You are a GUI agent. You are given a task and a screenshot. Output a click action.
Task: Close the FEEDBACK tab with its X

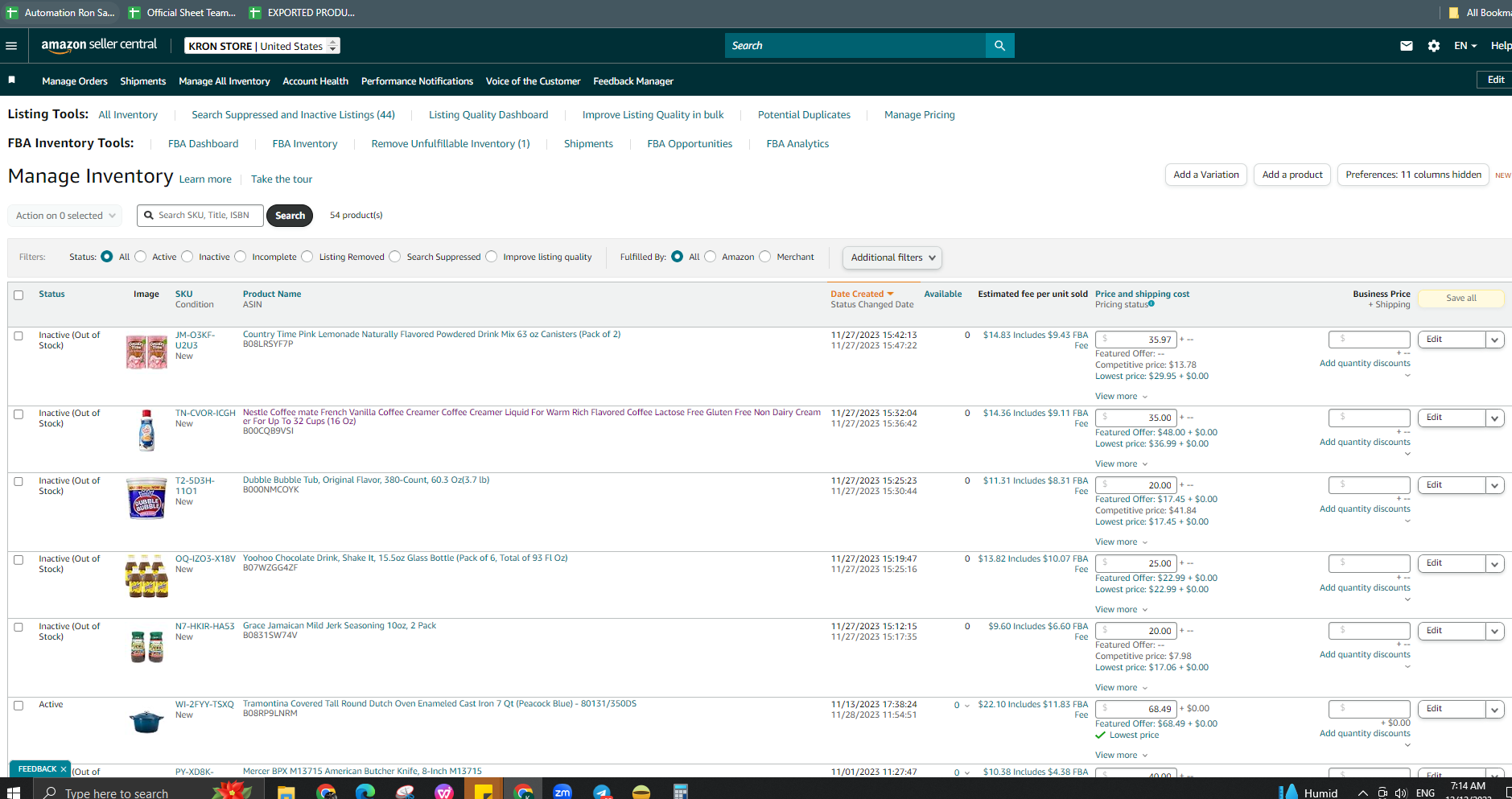(x=64, y=769)
